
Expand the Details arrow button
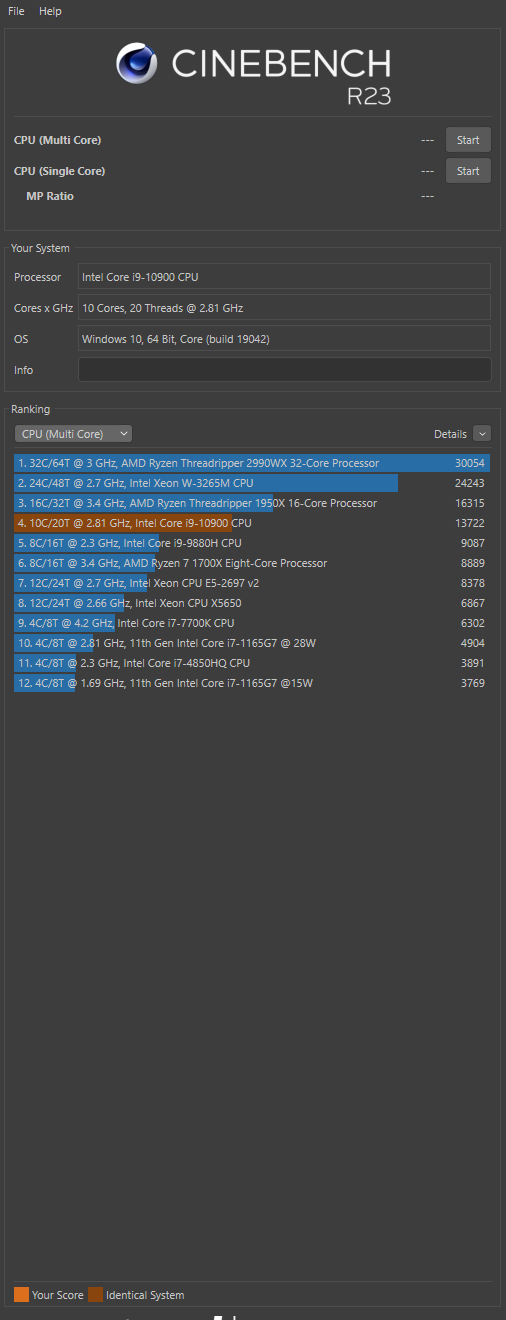482,434
